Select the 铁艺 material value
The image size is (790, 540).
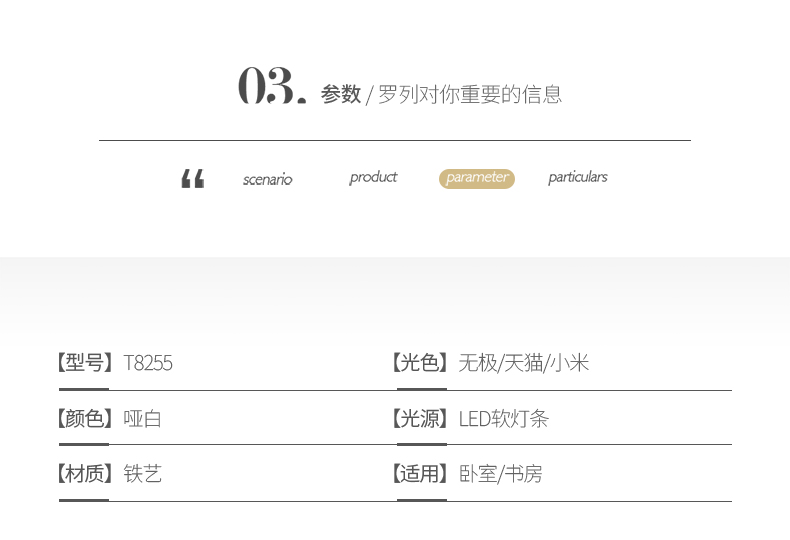142,473
